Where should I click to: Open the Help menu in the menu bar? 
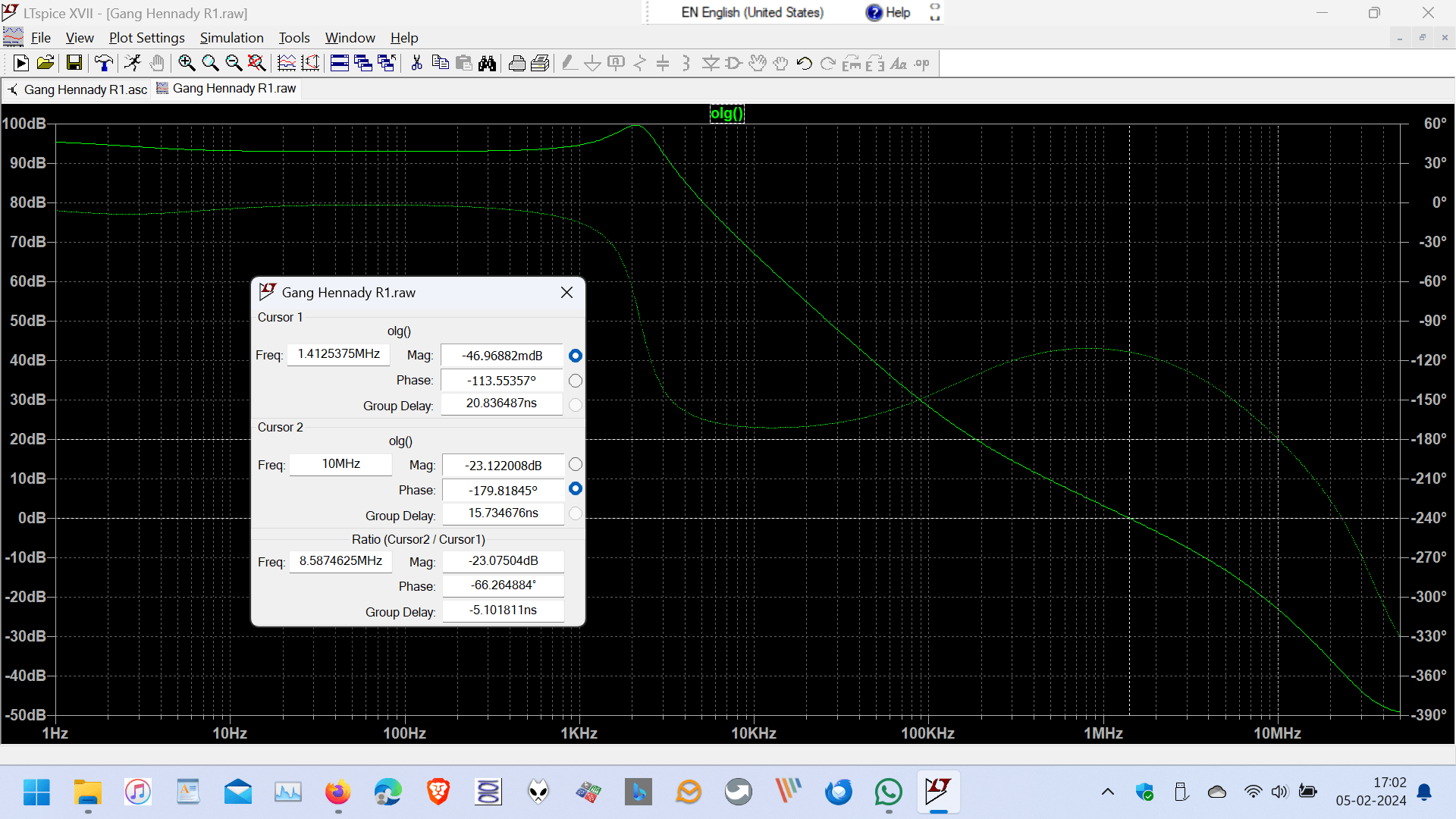tap(404, 38)
